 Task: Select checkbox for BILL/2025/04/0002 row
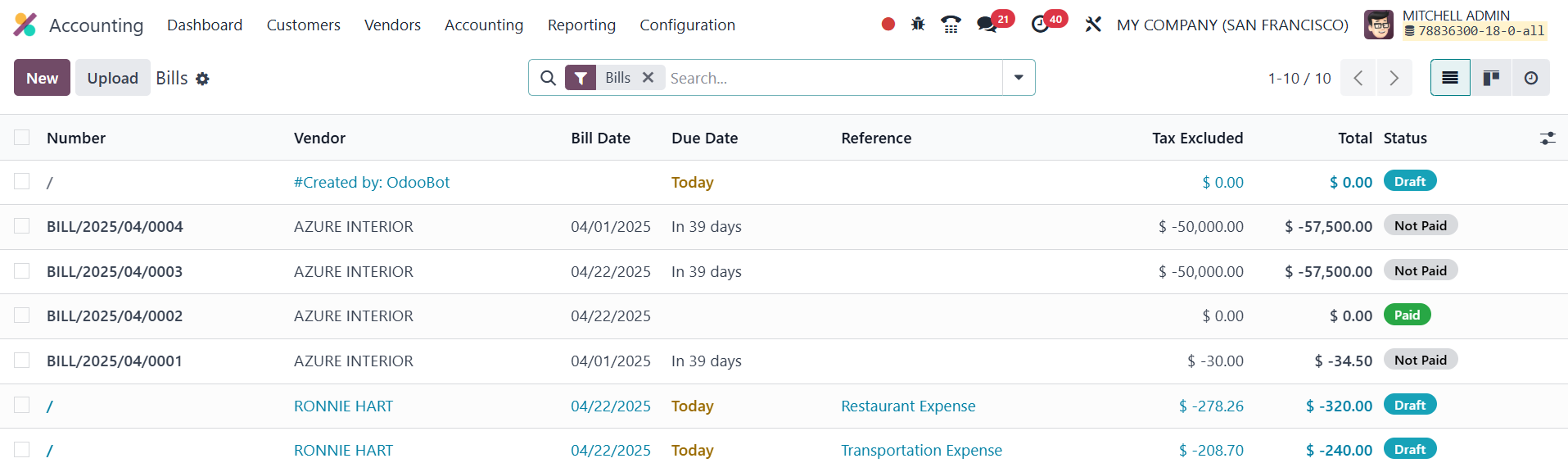22,315
